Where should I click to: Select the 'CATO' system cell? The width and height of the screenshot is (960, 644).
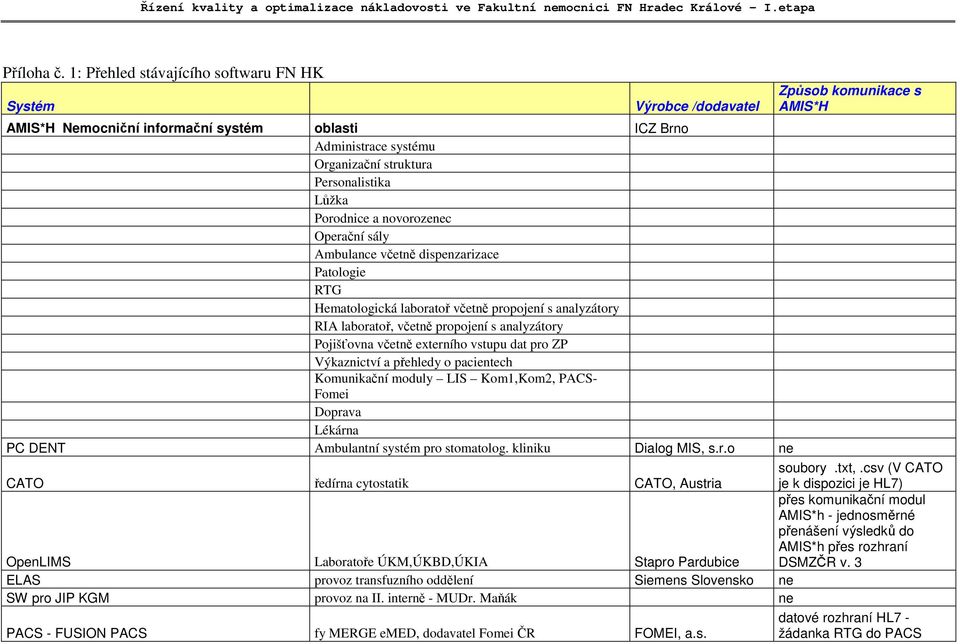156,474
